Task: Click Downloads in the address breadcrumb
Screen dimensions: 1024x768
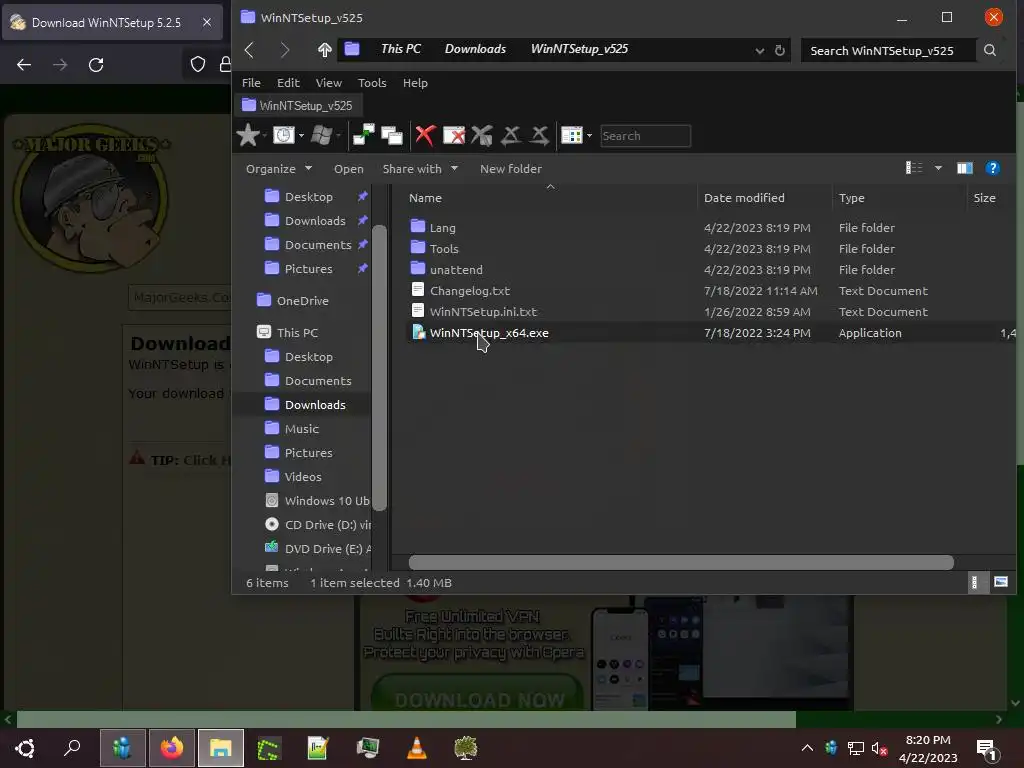Action: click(475, 49)
